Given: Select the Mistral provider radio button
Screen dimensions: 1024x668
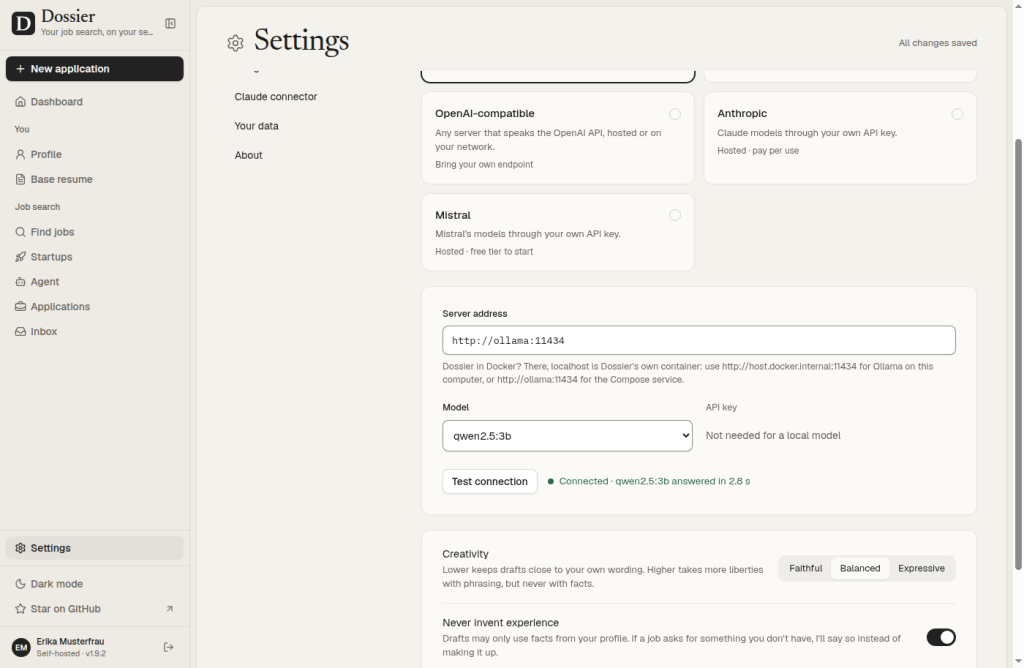Looking at the screenshot, I should (675, 215).
